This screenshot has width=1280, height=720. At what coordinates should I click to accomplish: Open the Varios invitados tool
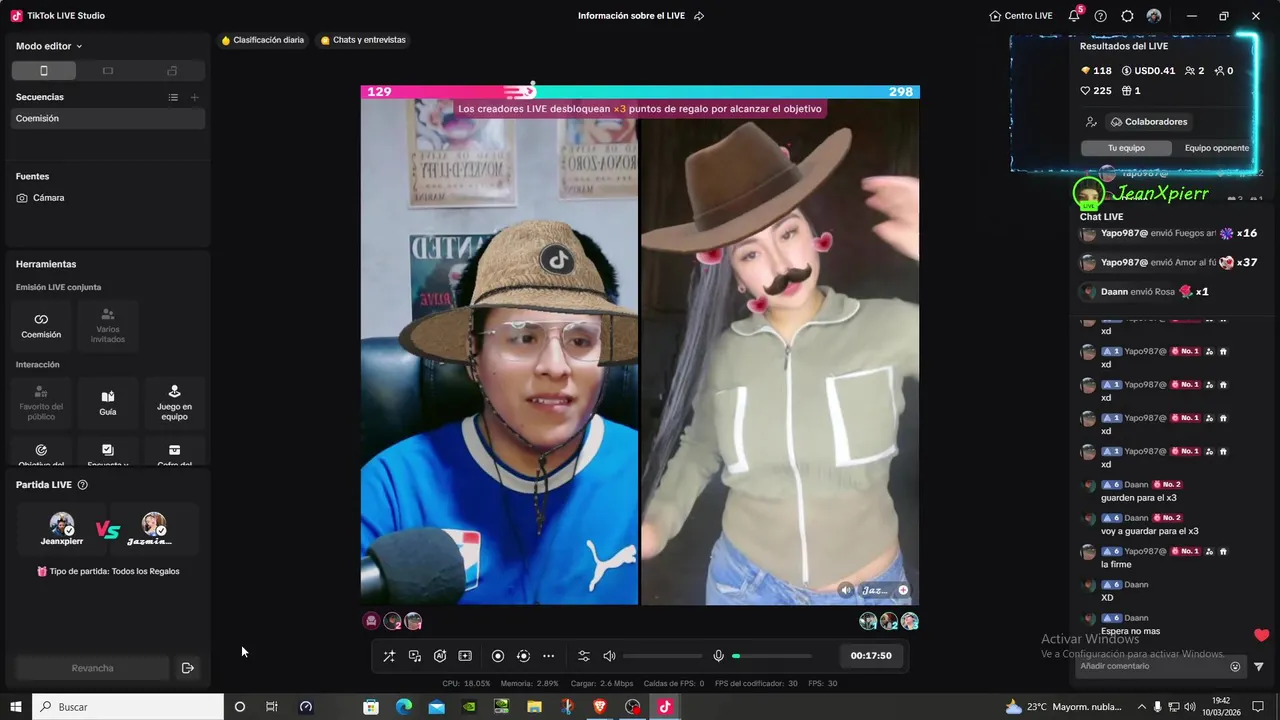(108, 325)
